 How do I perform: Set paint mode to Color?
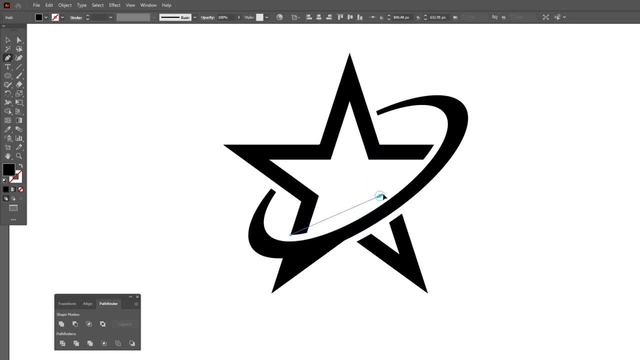6,189
